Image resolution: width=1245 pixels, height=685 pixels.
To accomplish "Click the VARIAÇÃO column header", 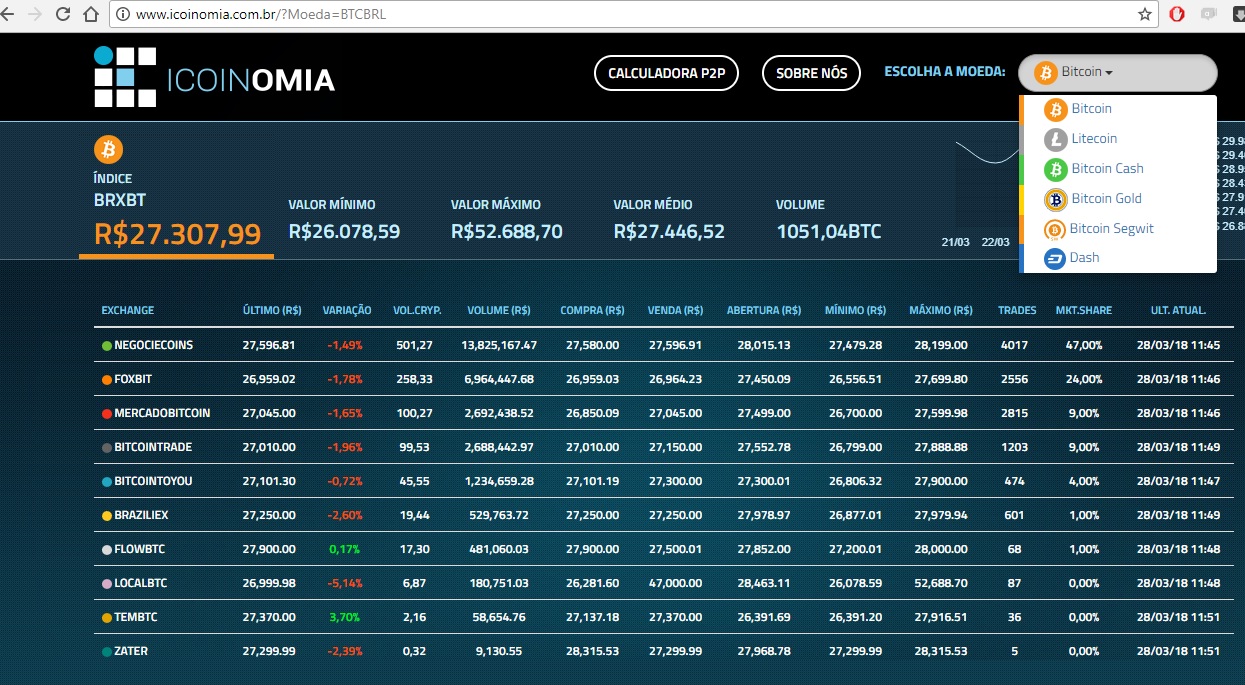I will pos(347,311).
